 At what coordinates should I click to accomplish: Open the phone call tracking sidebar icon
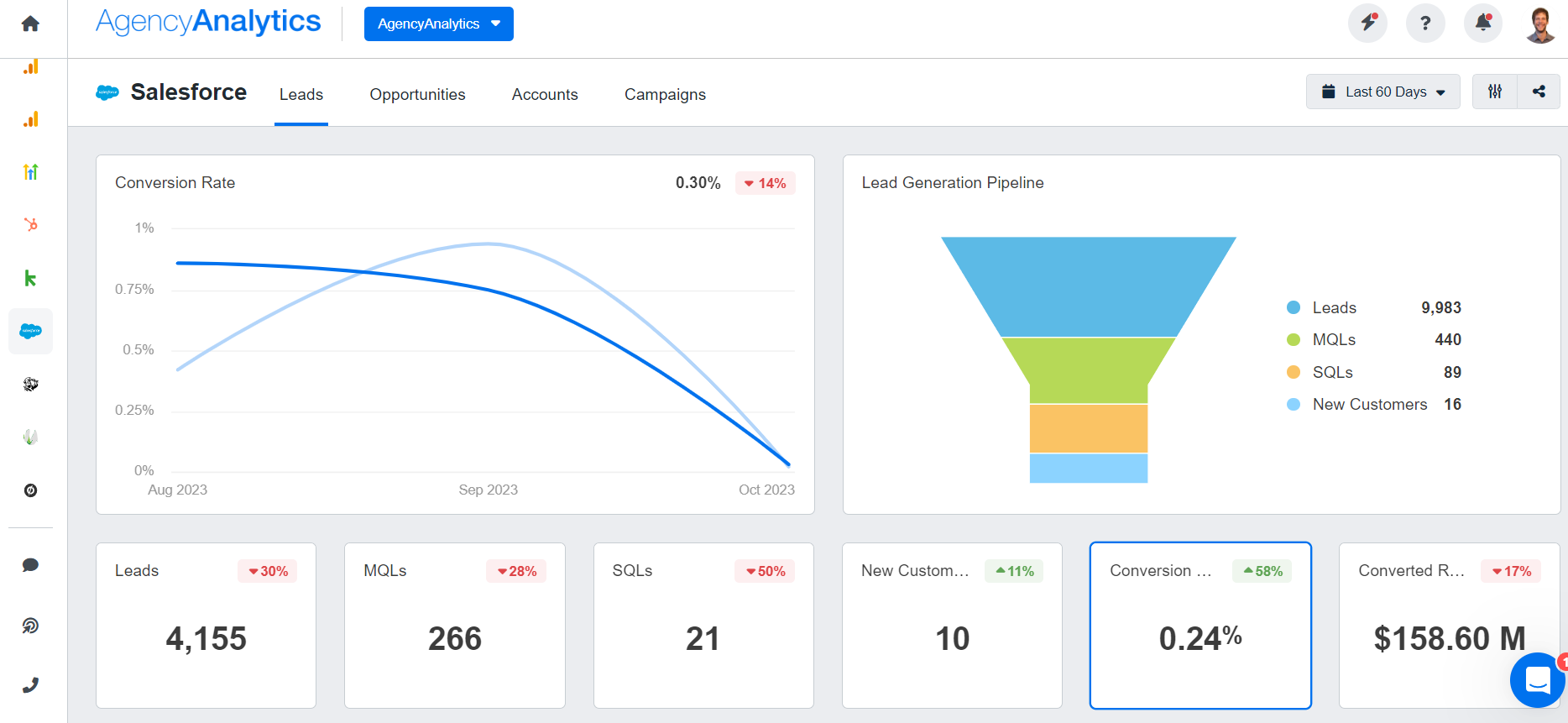[x=31, y=685]
